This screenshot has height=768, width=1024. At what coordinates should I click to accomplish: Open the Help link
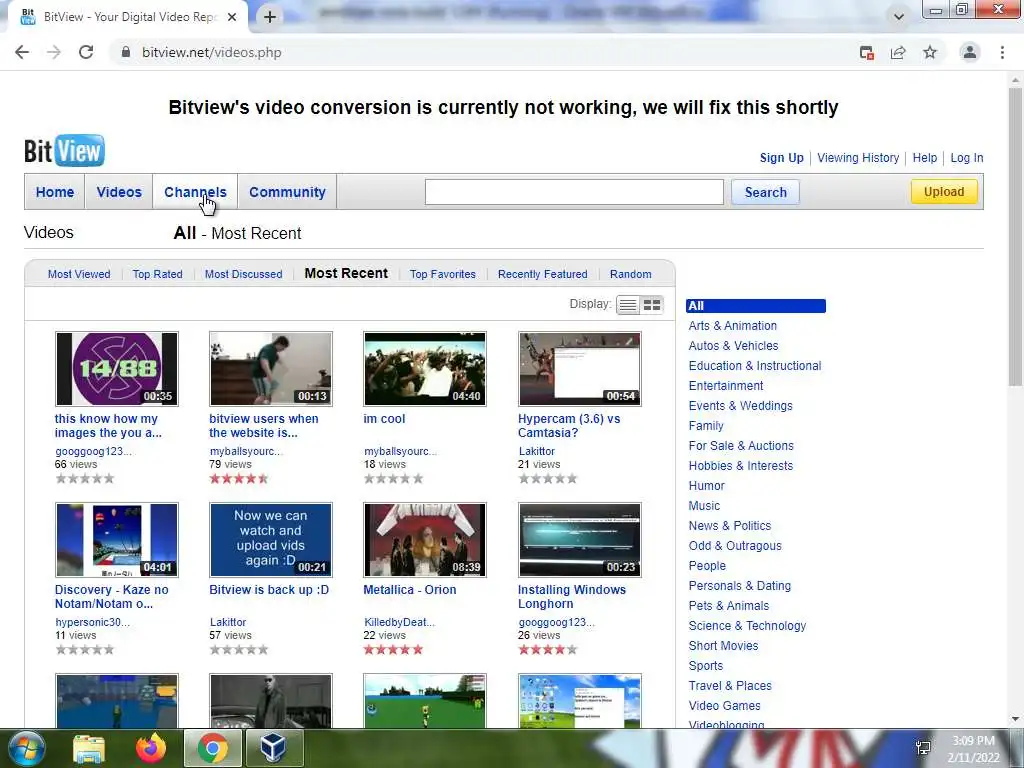pos(925,157)
